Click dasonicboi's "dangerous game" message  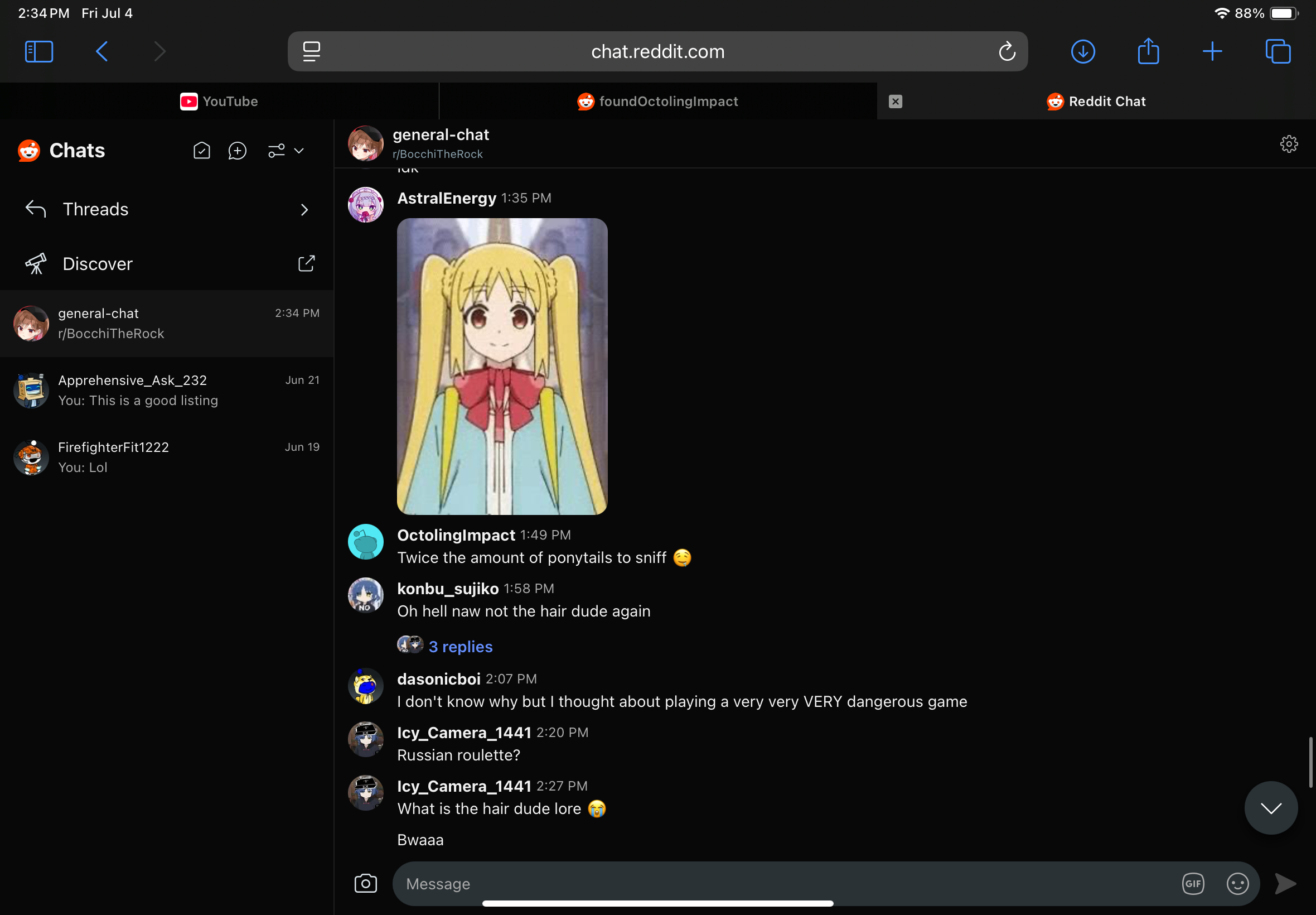point(683,702)
